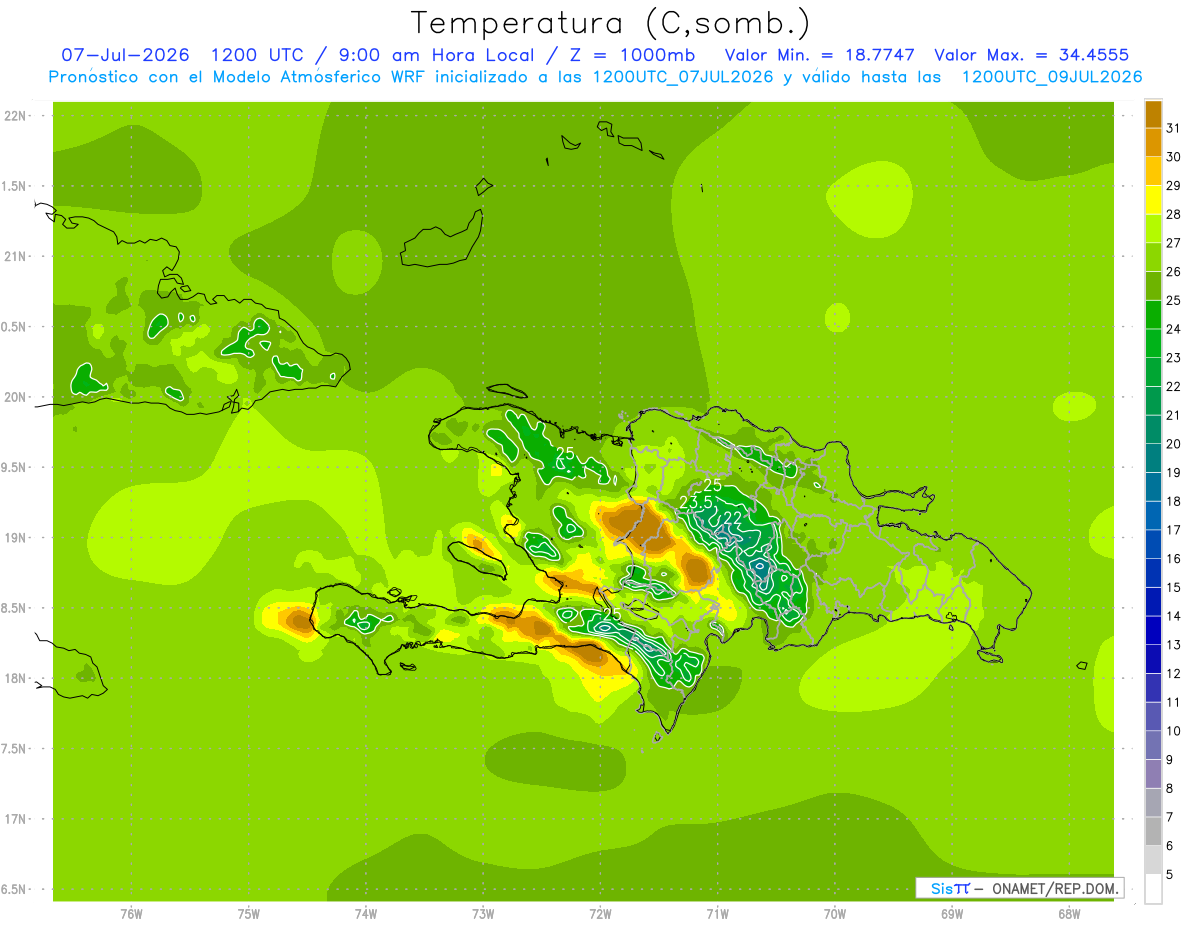Click the '75W' longitude axis label
This screenshot has height=927, width=1200.
(249, 914)
